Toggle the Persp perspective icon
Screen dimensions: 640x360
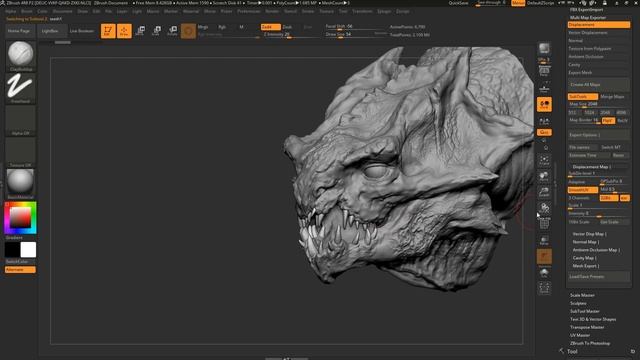[544, 72]
